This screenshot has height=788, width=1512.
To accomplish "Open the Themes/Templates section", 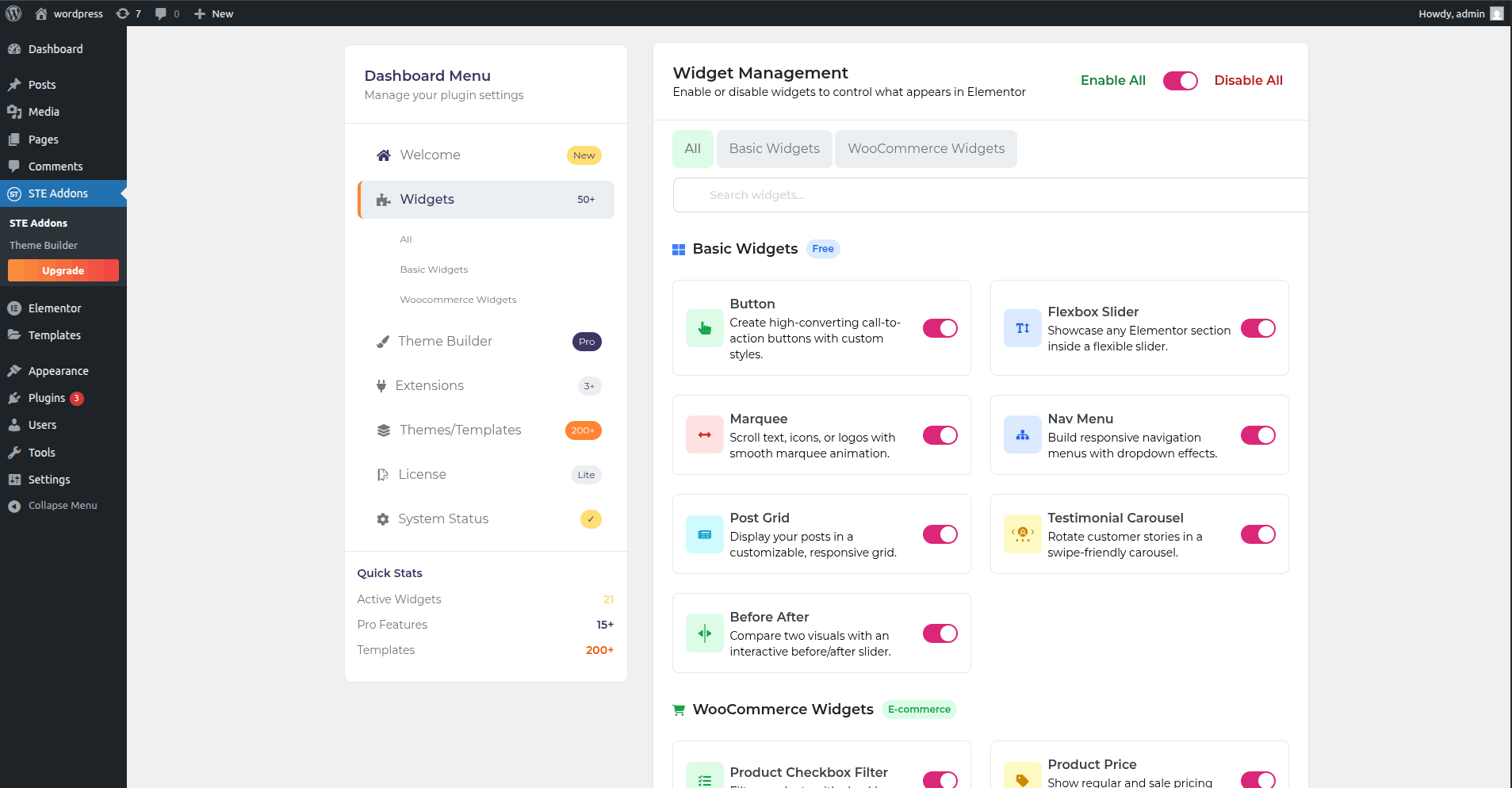I will [x=460, y=430].
